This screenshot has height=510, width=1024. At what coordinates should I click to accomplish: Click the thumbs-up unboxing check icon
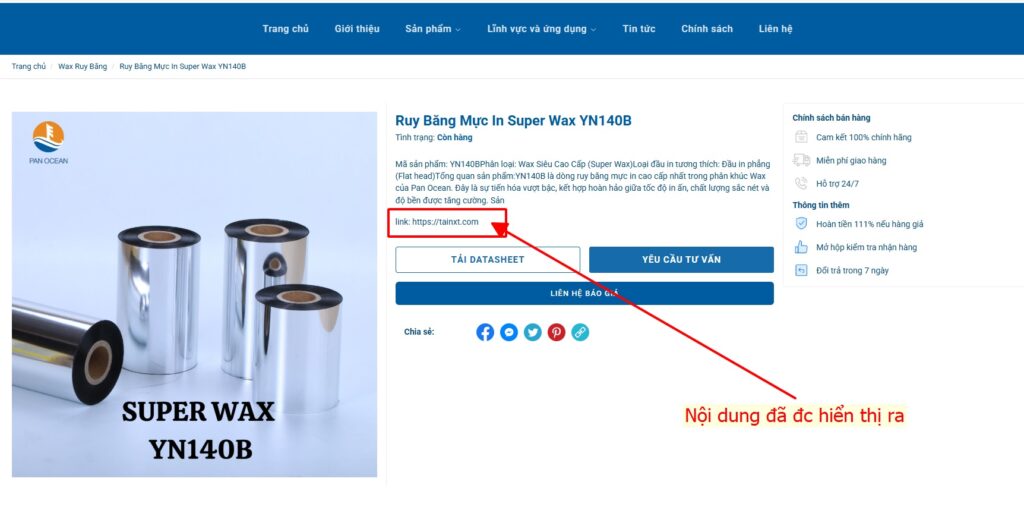801,247
